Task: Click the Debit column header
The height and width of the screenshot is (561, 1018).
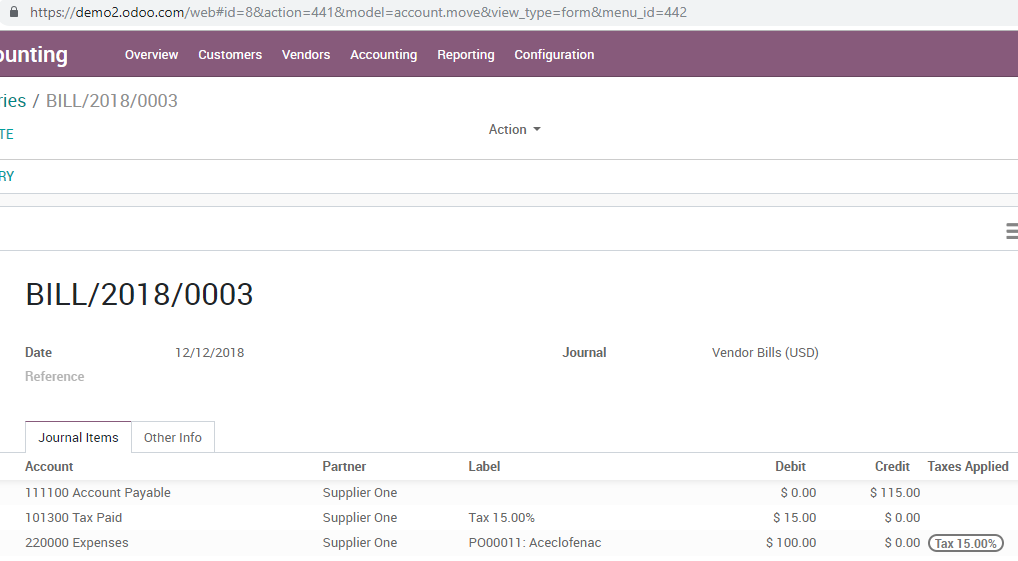Action: pos(790,466)
